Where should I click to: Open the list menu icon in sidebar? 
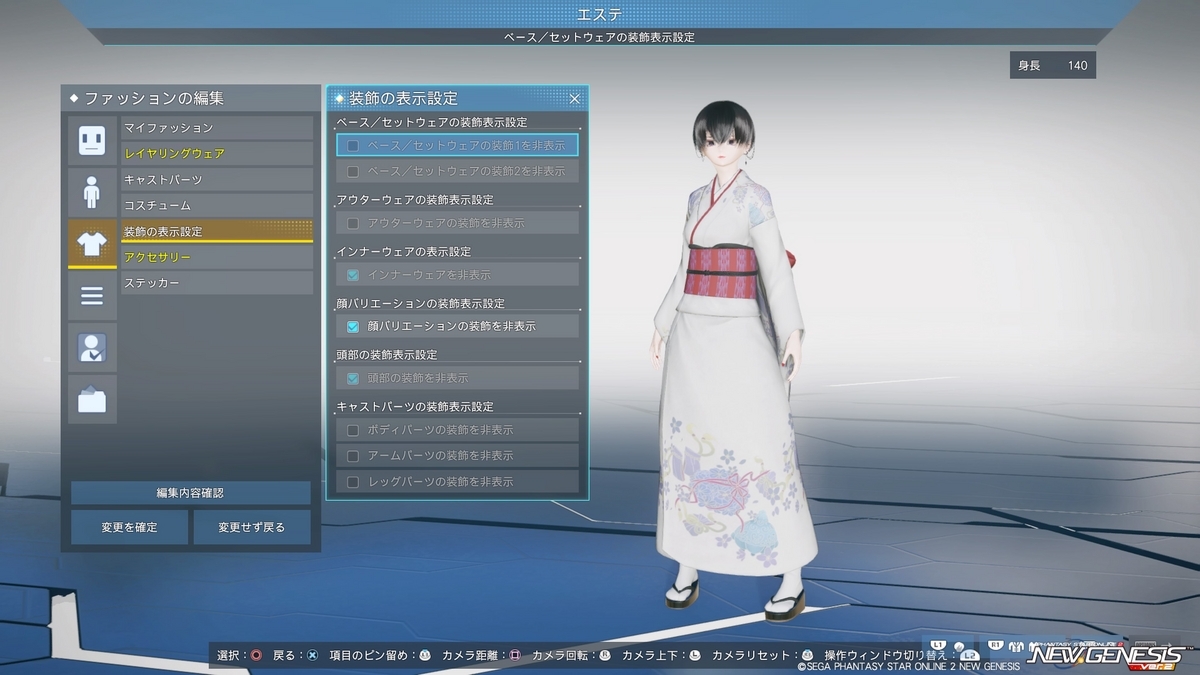92,296
